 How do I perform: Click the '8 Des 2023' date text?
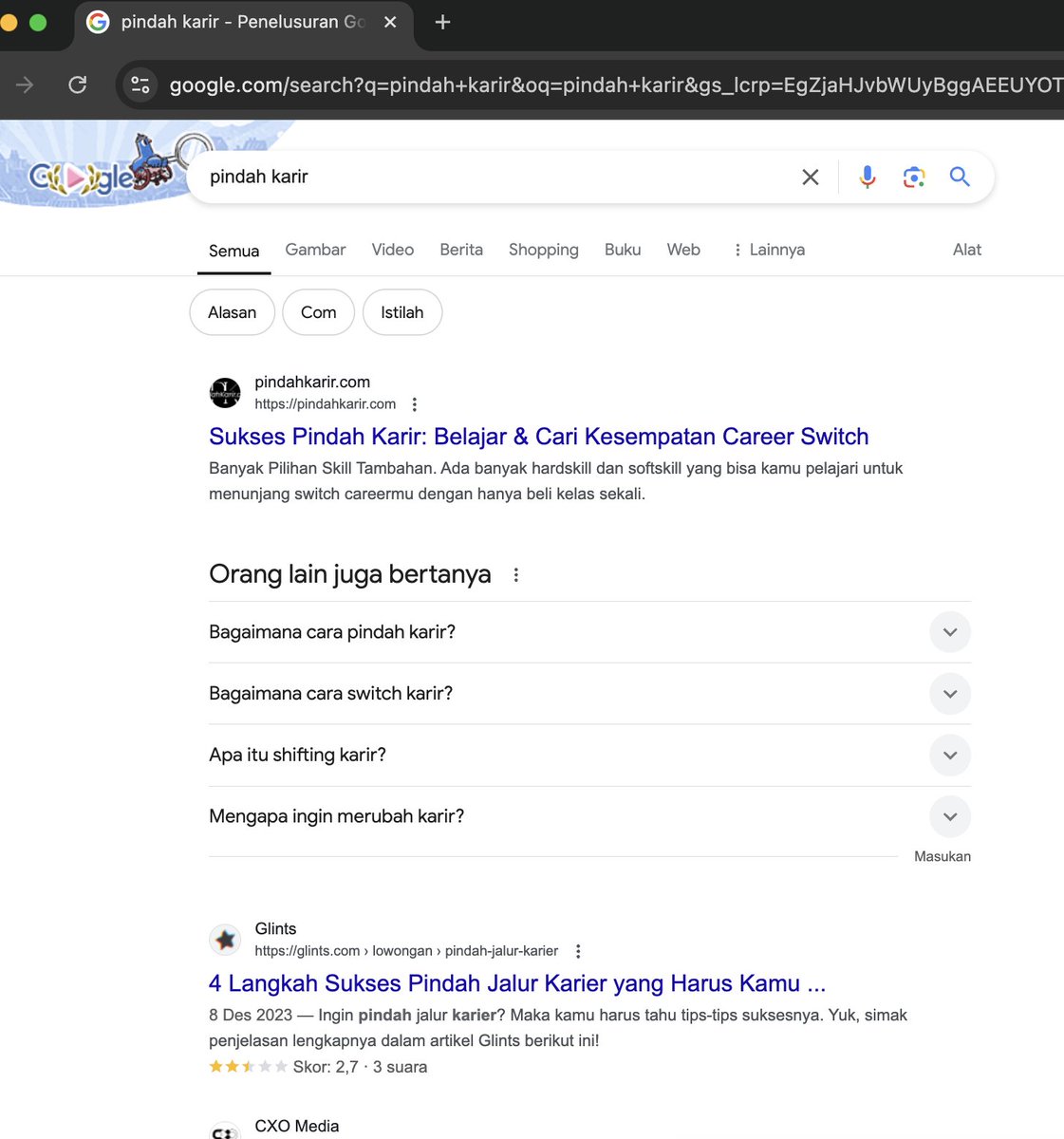251,1016
